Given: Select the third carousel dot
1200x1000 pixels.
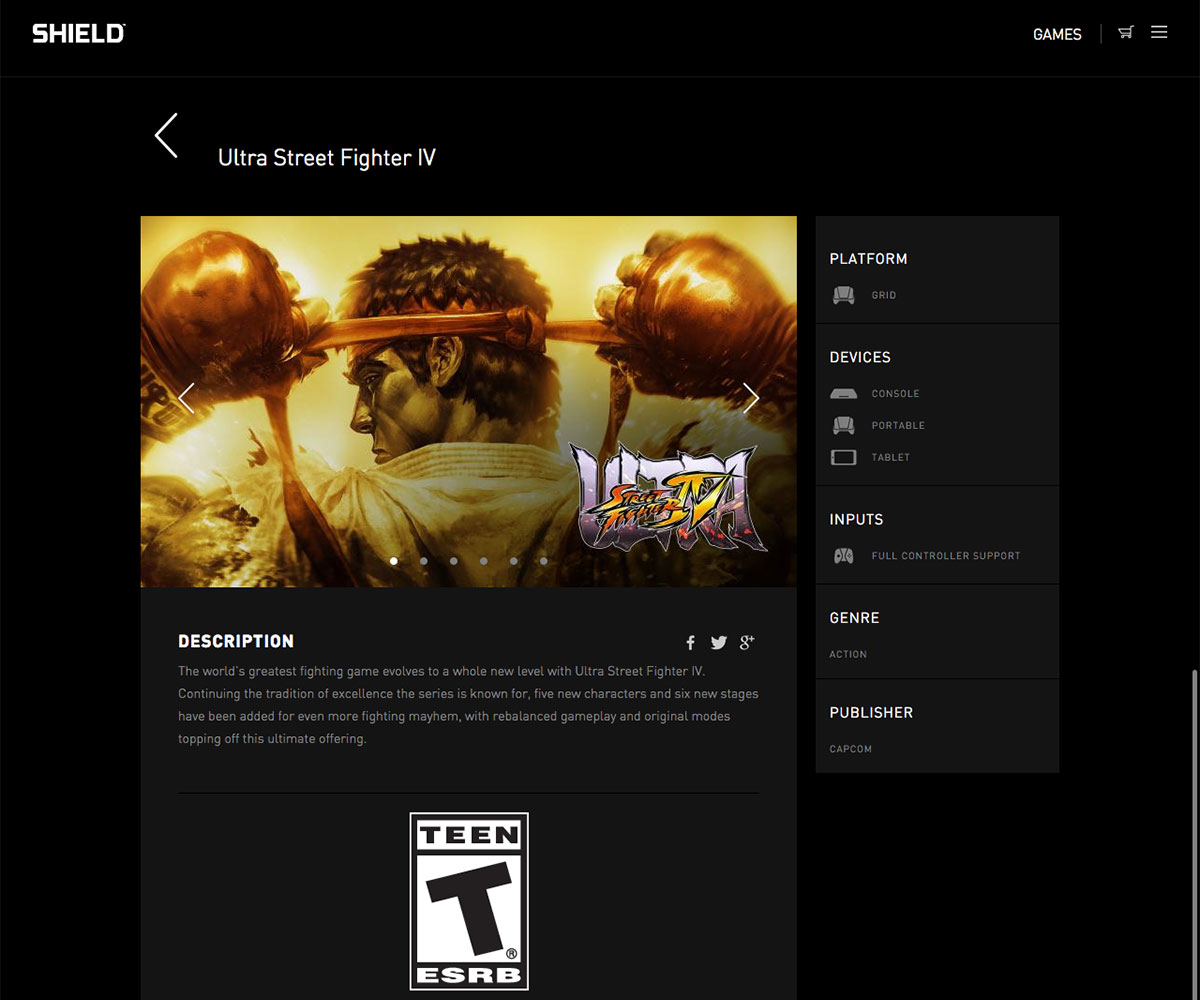Looking at the screenshot, I should click(x=454, y=561).
